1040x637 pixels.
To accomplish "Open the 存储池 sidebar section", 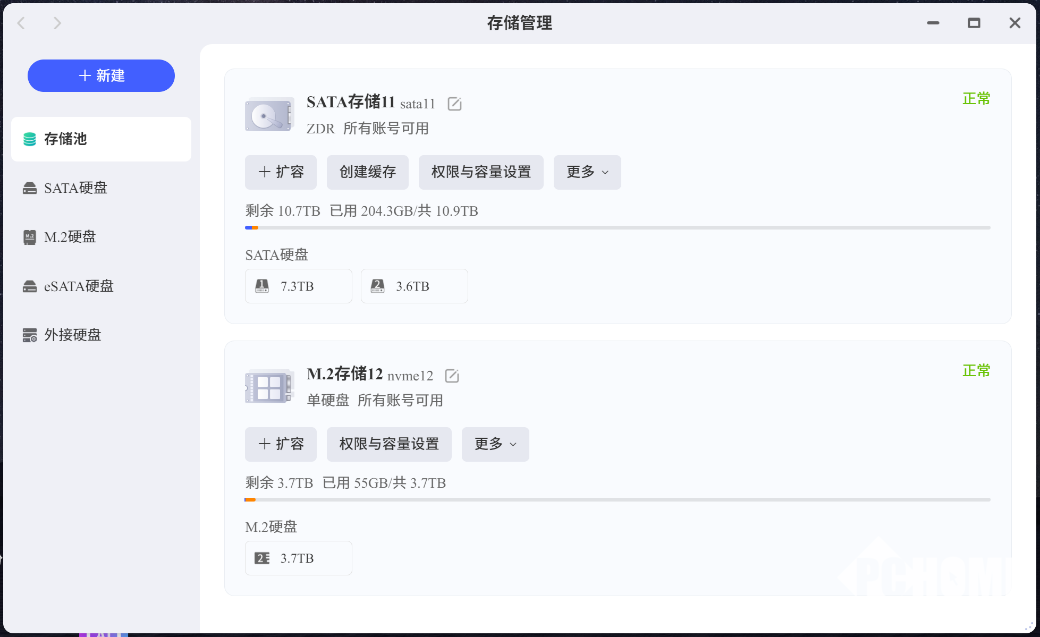I will 101,139.
